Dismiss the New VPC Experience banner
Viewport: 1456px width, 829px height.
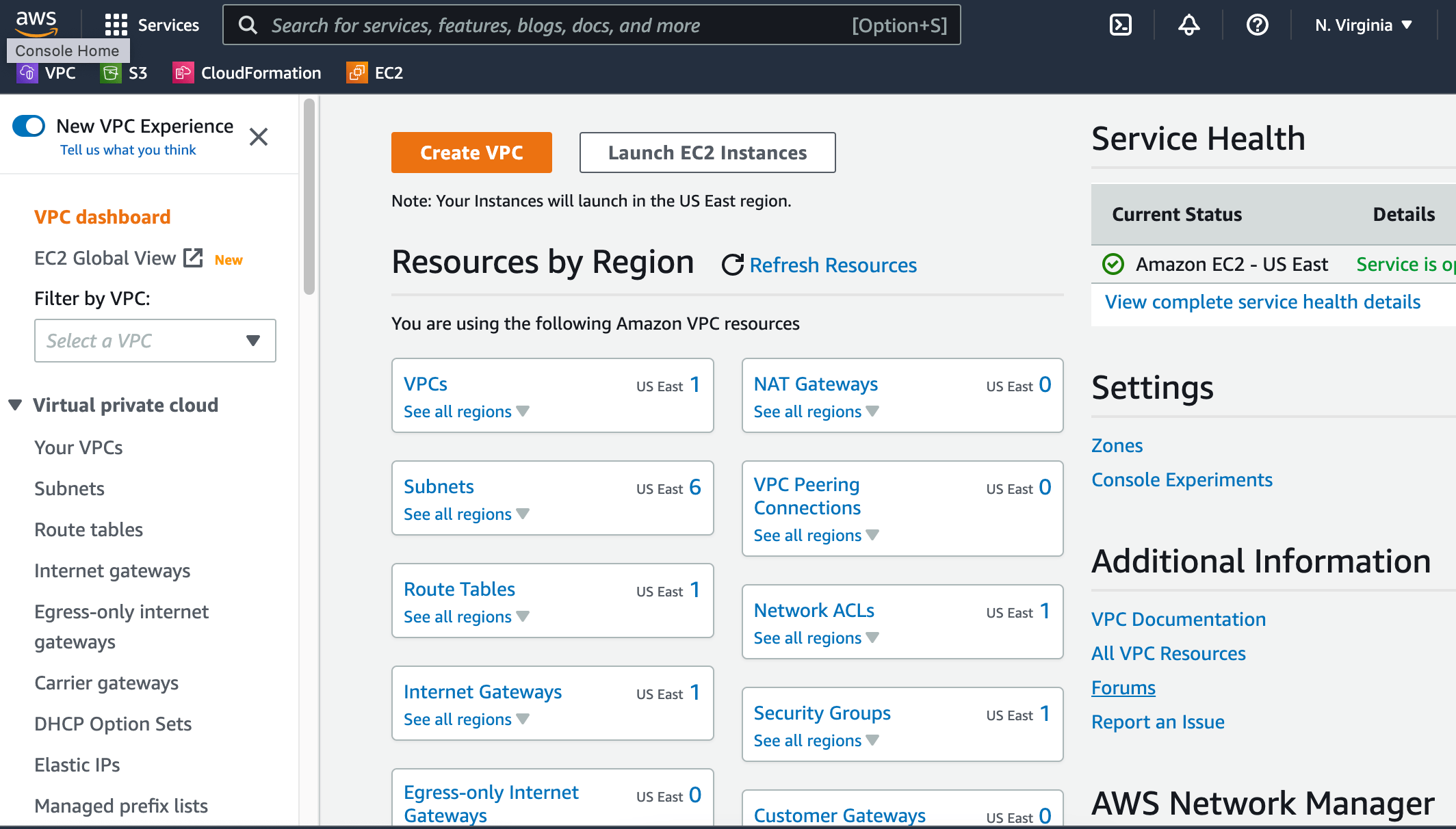[x=258, y=137]
